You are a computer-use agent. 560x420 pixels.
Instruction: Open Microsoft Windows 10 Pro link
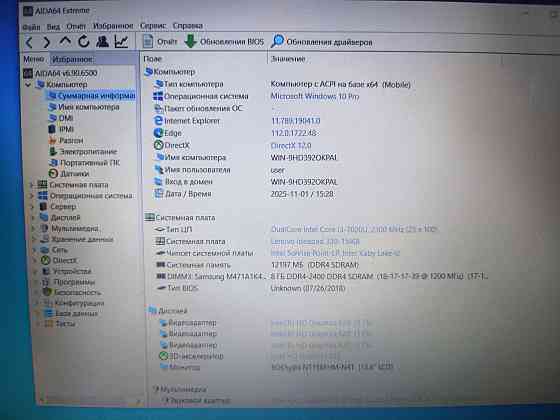click(315, 96)
